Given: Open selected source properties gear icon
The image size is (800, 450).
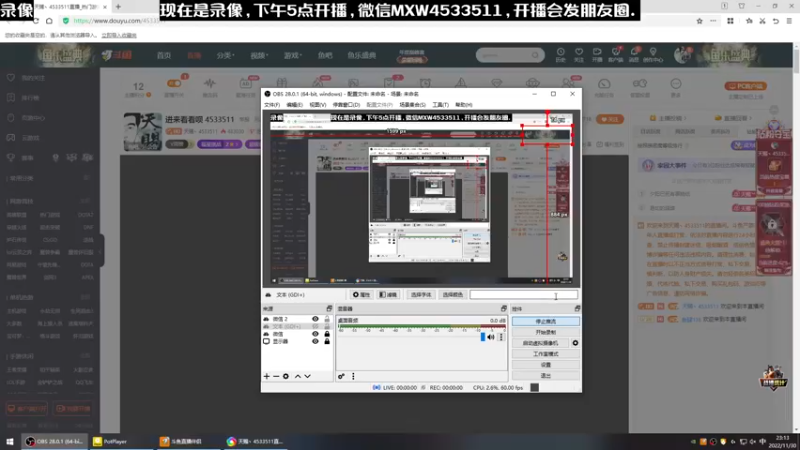Looking at the screenshot, I should point(286,377).
